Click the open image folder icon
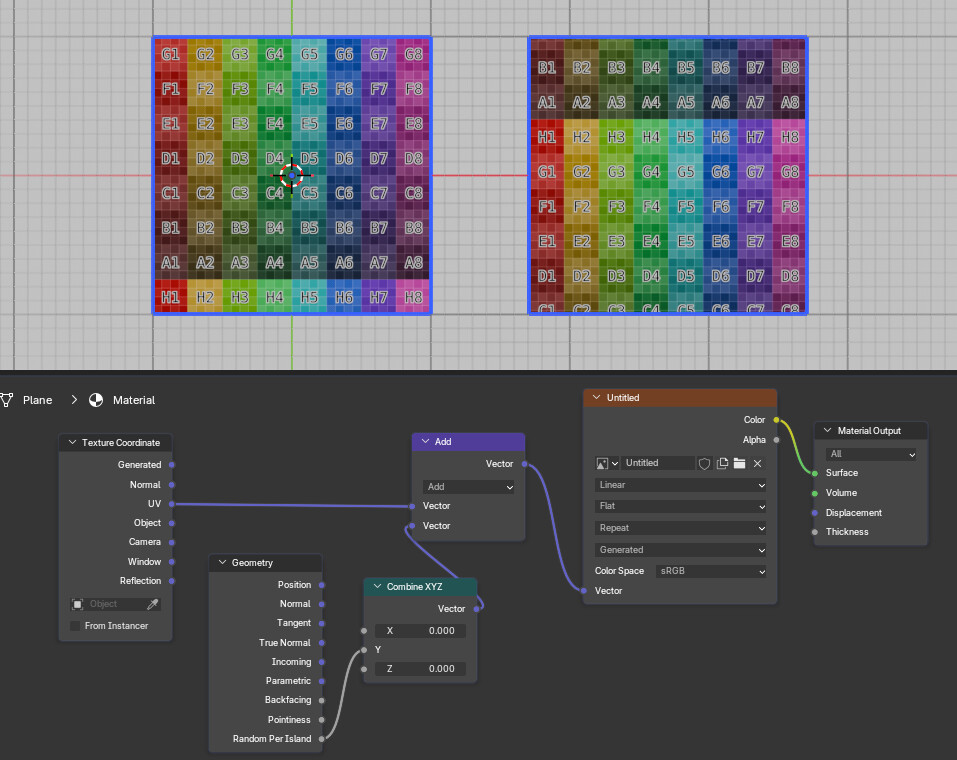Image resolution: width=957 pixels, height=760 pixels. pos(739,463)
